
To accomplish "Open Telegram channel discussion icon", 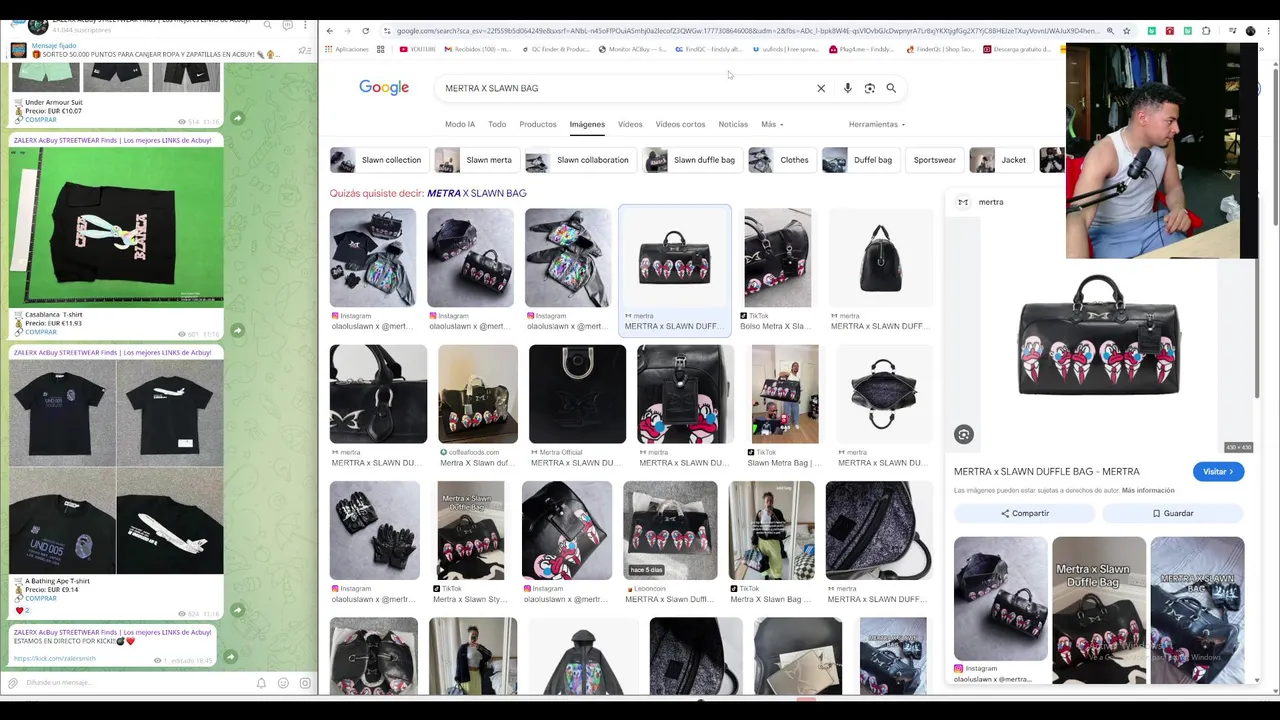I will click(287, 25).
